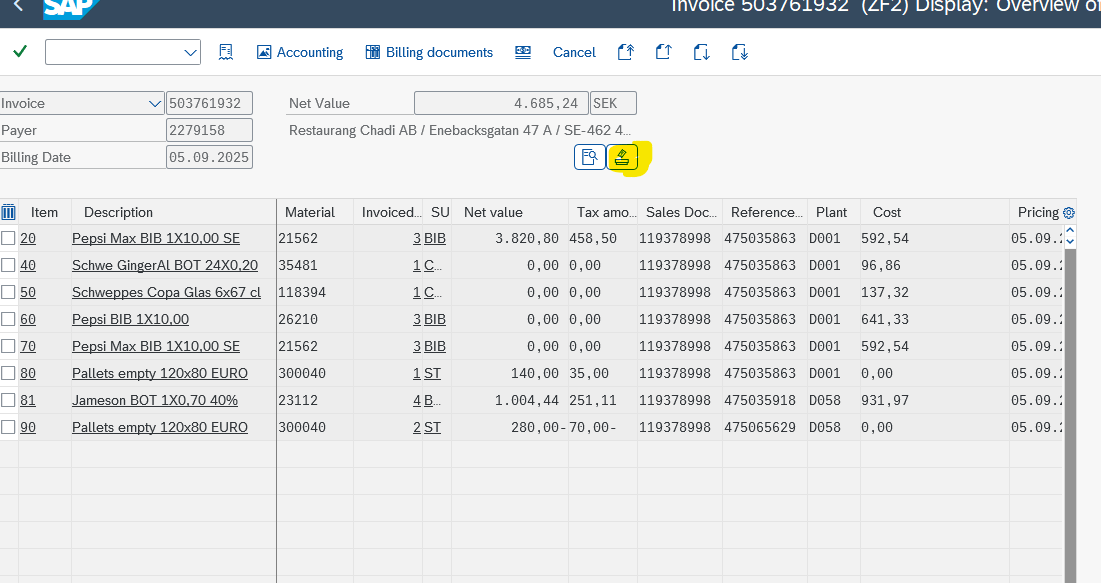Click the Billing Date input field
Viewport: 1101px width, 583px height.
click(209, 157)
